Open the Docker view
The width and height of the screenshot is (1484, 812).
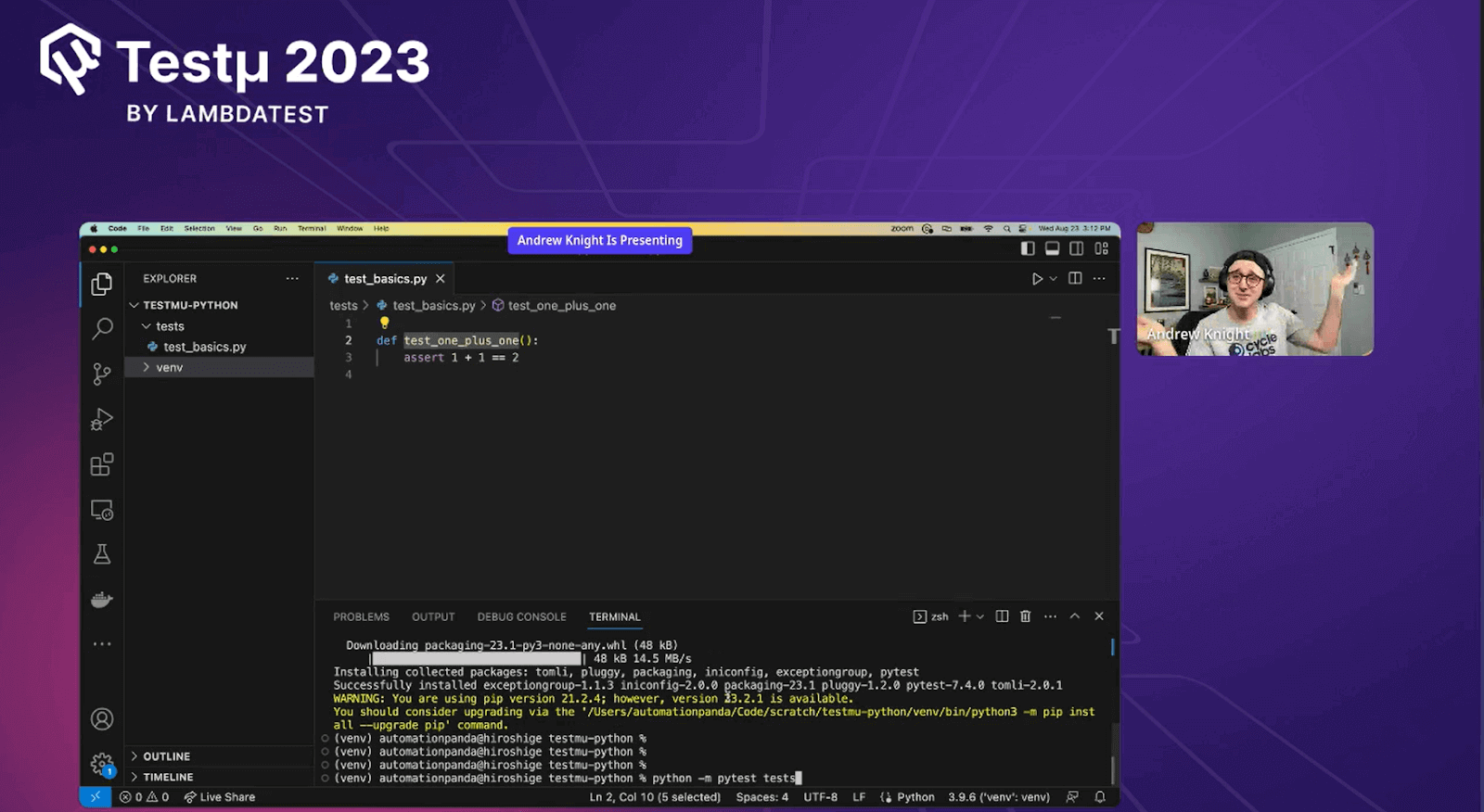tap(102, 600)
